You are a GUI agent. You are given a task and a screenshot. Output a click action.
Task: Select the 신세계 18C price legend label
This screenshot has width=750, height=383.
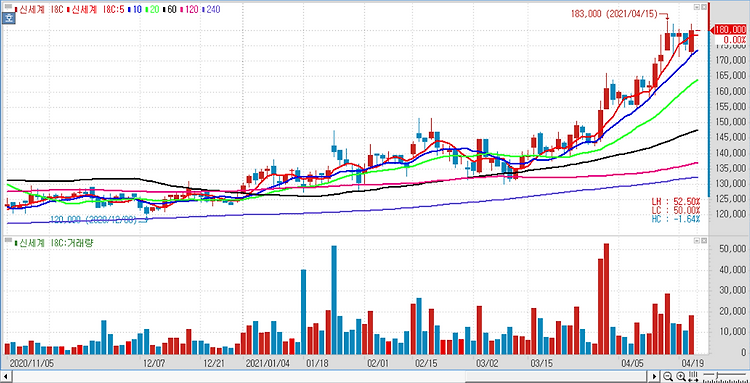40,9
